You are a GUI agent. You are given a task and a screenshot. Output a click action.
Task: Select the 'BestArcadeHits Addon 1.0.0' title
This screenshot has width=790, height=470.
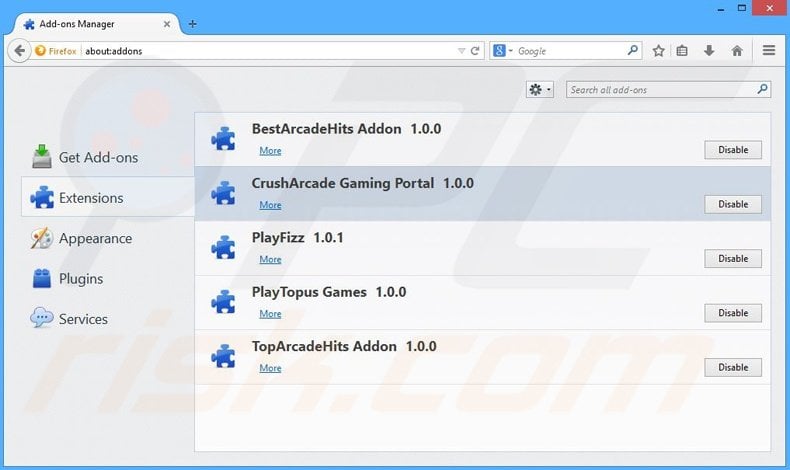tap(346, 129)
